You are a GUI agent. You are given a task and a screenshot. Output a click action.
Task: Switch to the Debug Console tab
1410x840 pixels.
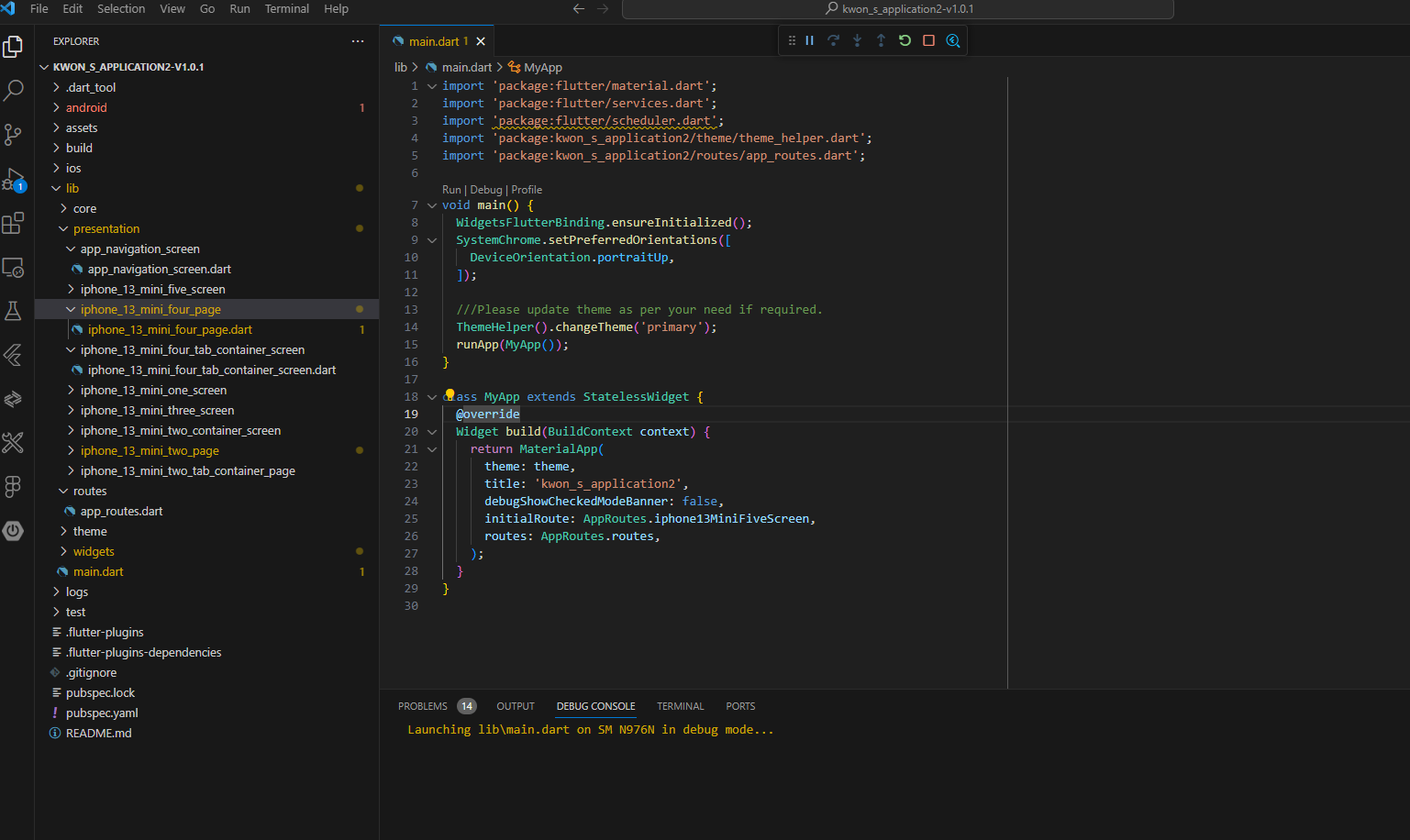[595, 706]
